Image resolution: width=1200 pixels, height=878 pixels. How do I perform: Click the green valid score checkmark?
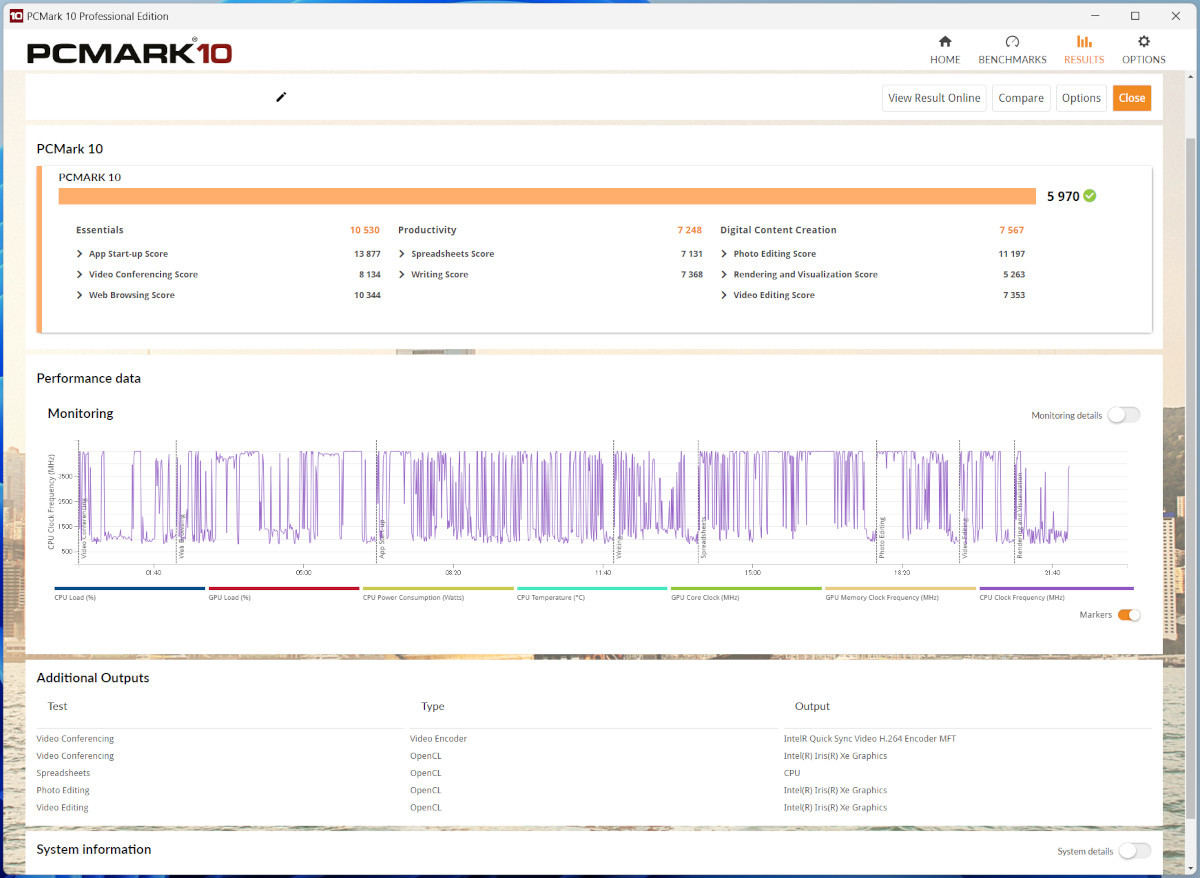pos(1089,196)
